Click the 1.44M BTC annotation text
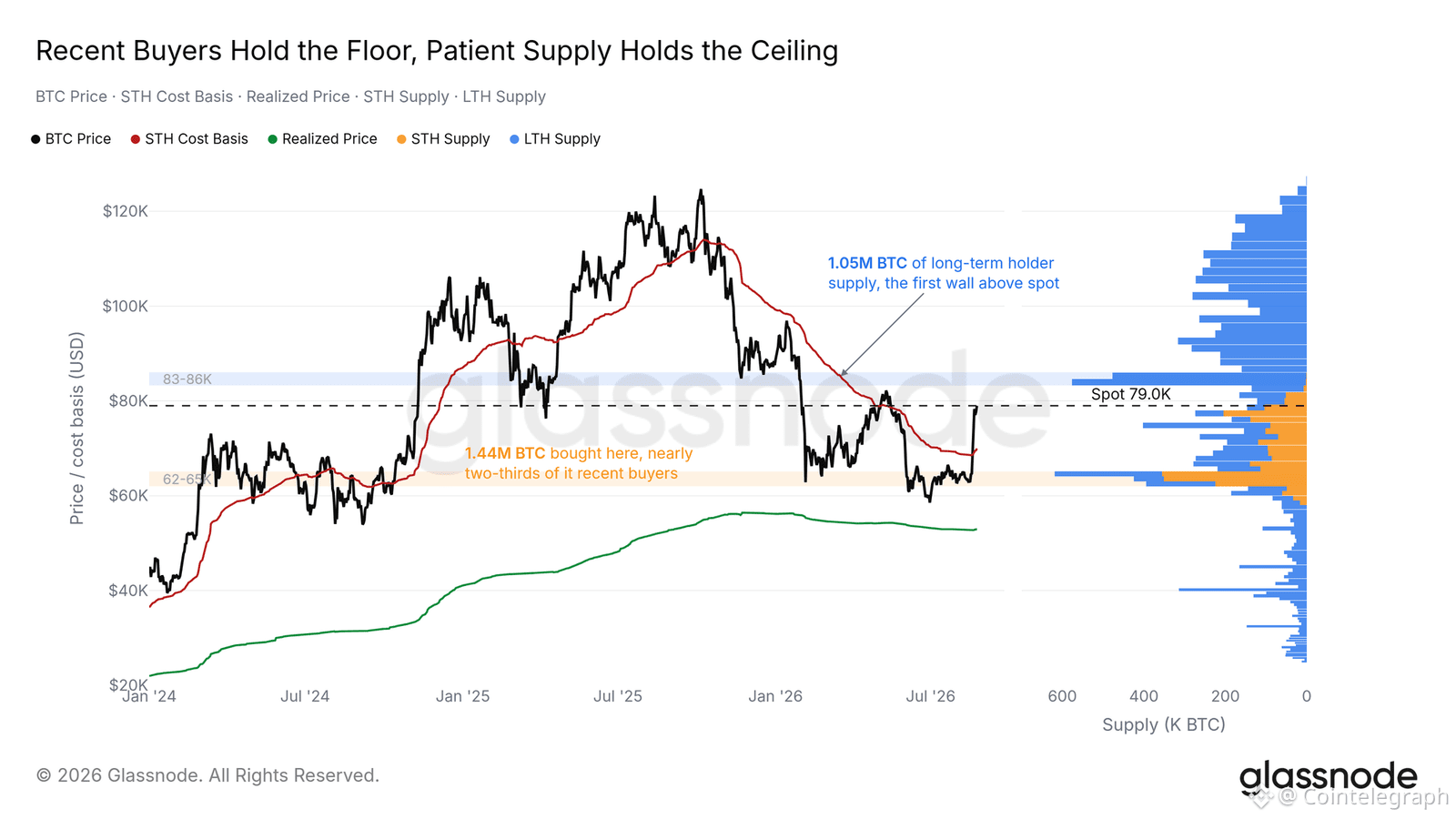The image size is (1456, 819). 505,453
